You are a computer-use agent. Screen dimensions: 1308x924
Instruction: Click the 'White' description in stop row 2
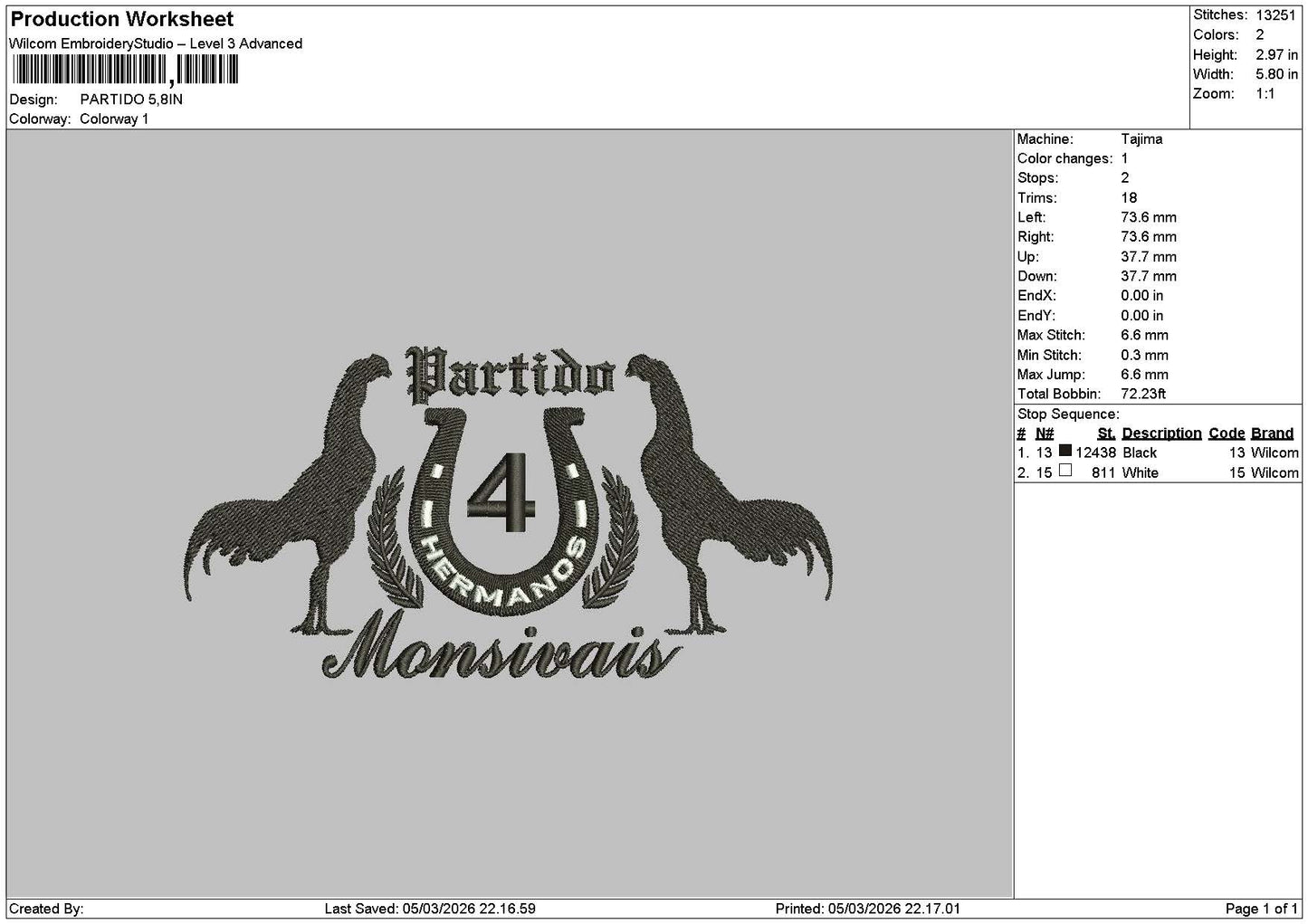[x=1141, y=472]
